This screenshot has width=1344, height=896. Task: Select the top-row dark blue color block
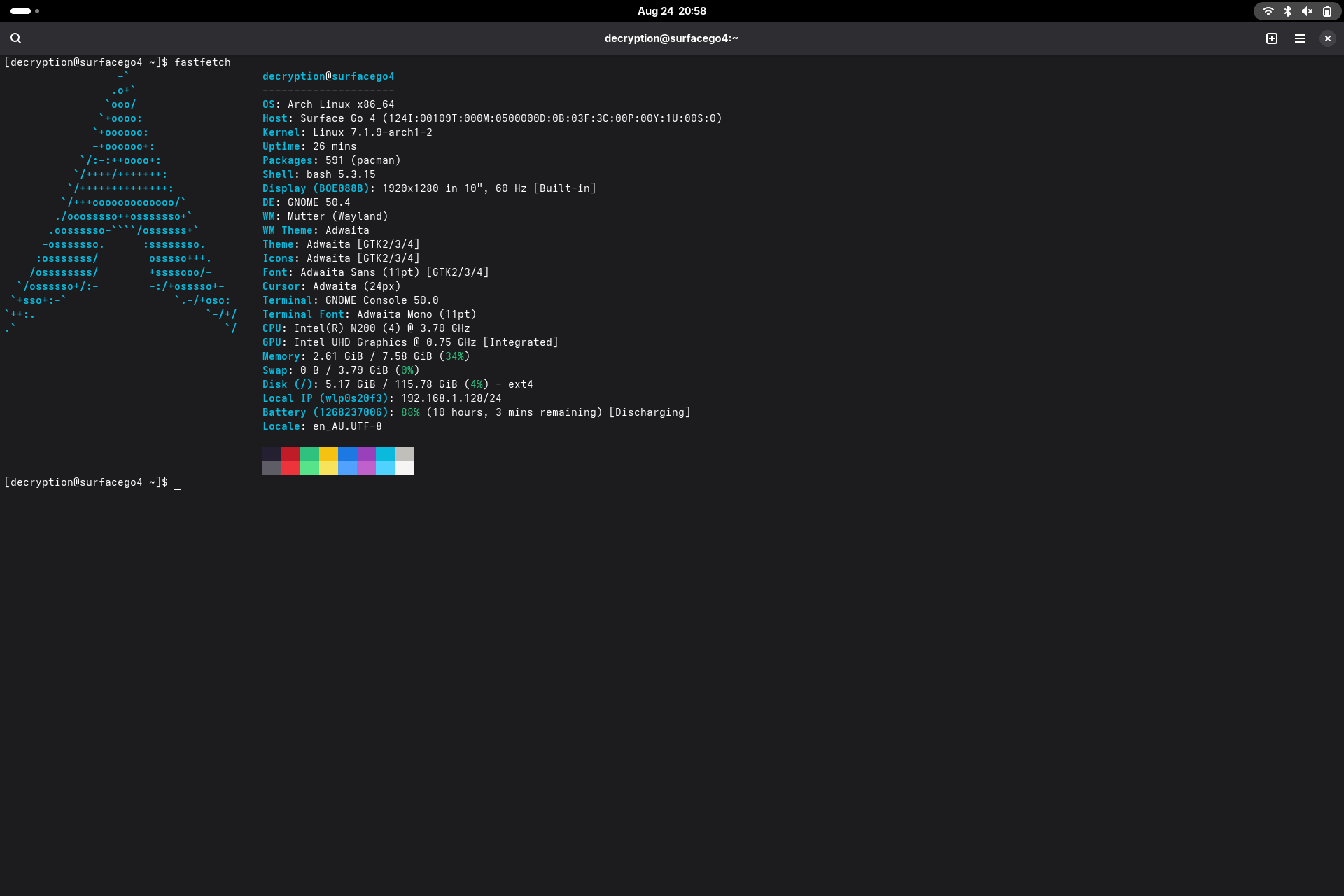pyautogui.click(x=347, y=454)
